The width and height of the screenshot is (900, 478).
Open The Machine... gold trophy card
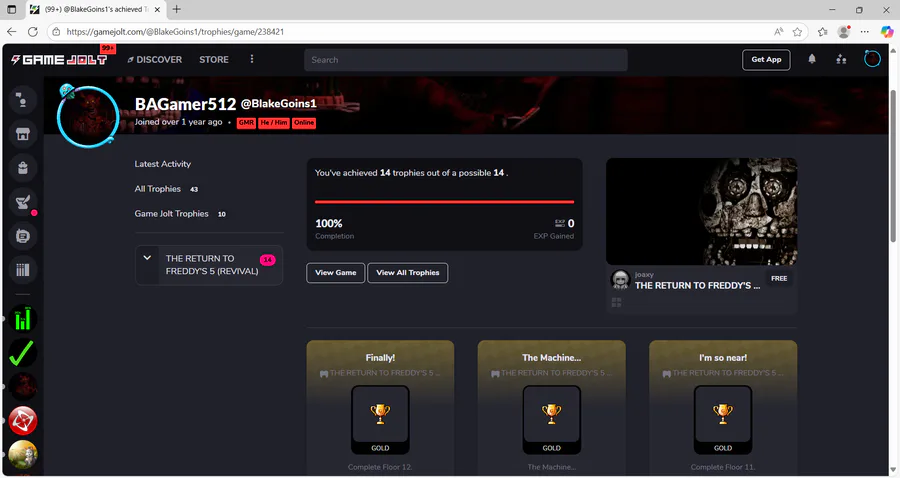552,407
